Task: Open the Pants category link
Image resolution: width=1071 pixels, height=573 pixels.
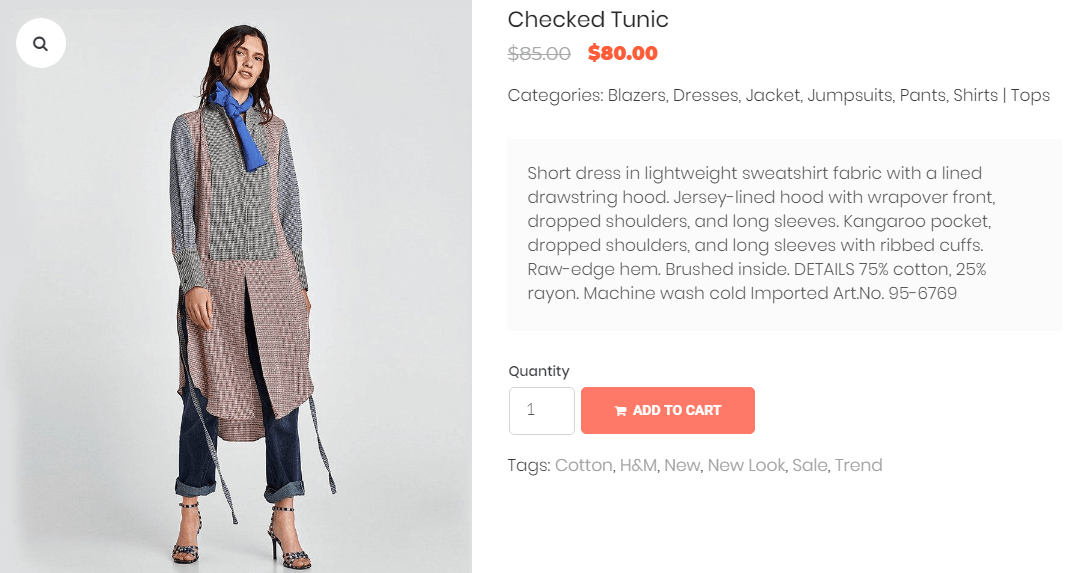Action: point(922,96)
